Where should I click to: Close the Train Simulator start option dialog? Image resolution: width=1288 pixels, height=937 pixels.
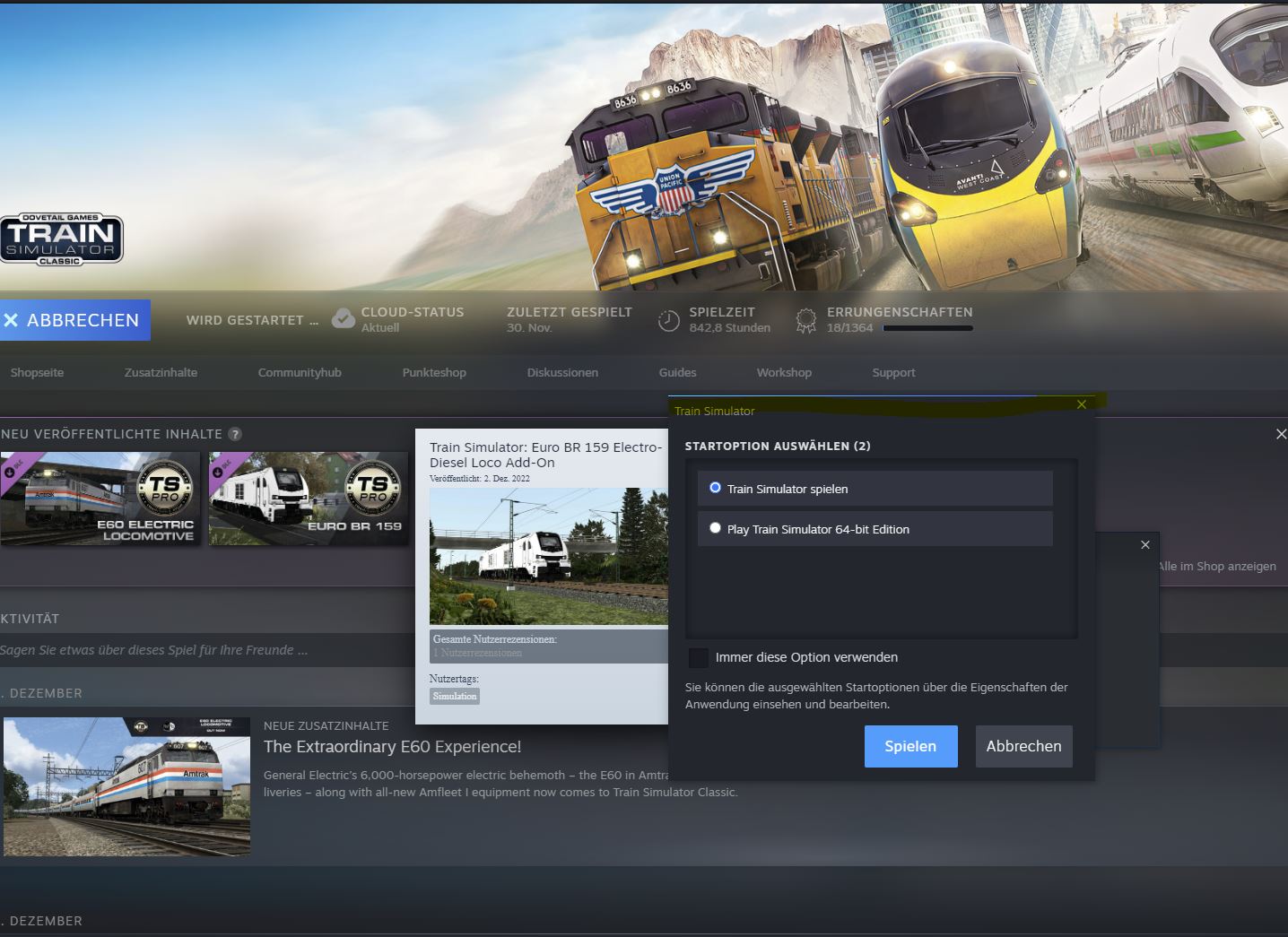coord(1081,404)
